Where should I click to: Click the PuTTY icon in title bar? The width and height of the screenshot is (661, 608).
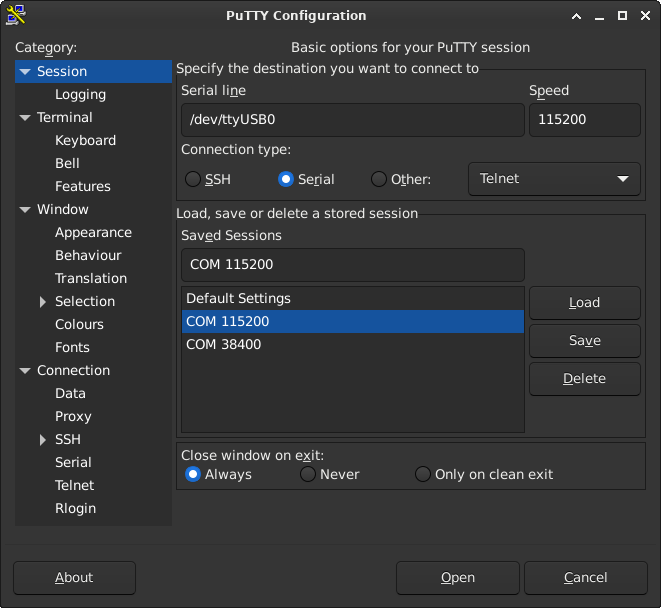click(16, 15)
